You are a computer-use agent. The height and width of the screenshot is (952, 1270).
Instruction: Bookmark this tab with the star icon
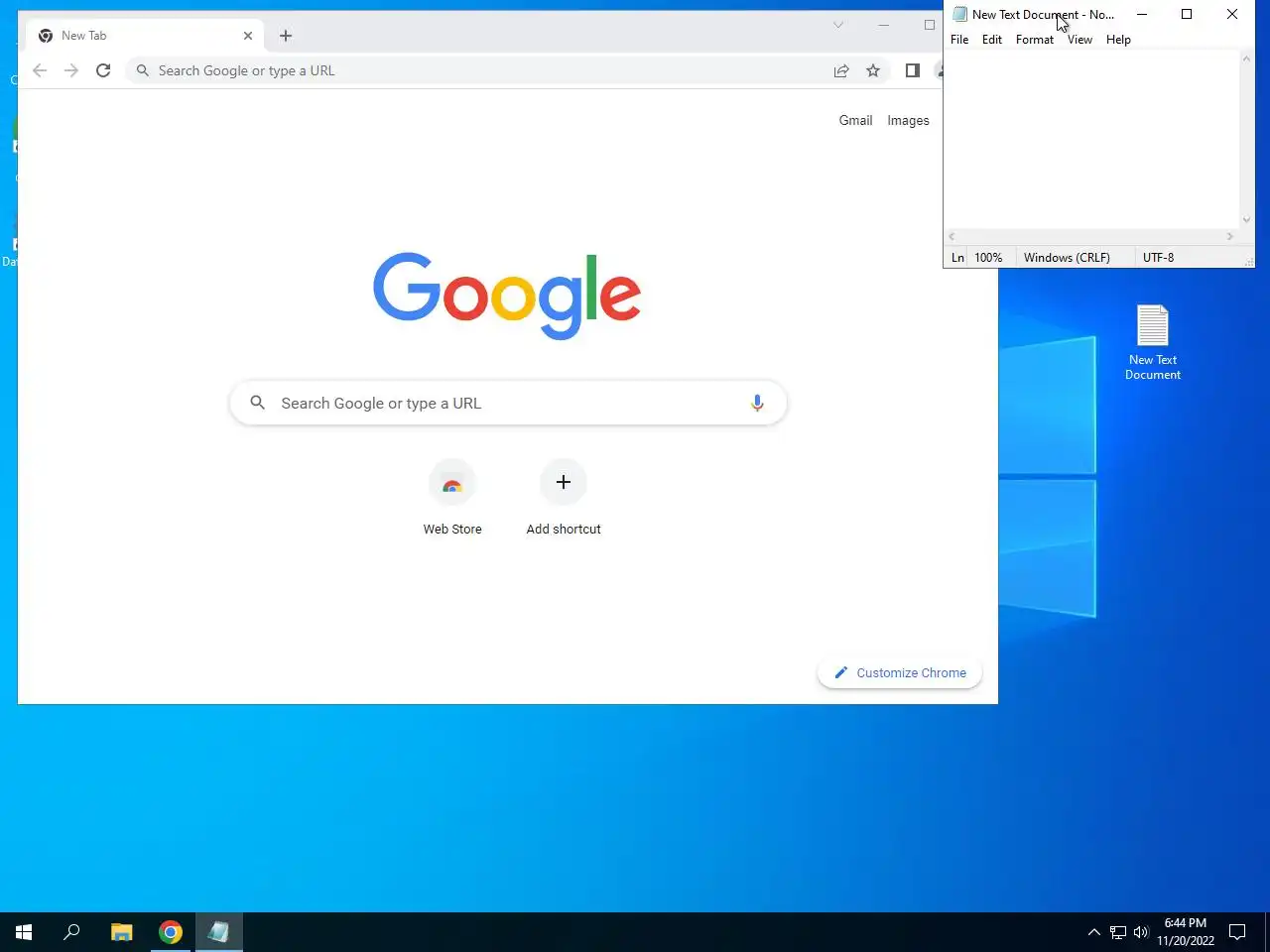pos(873,70)
